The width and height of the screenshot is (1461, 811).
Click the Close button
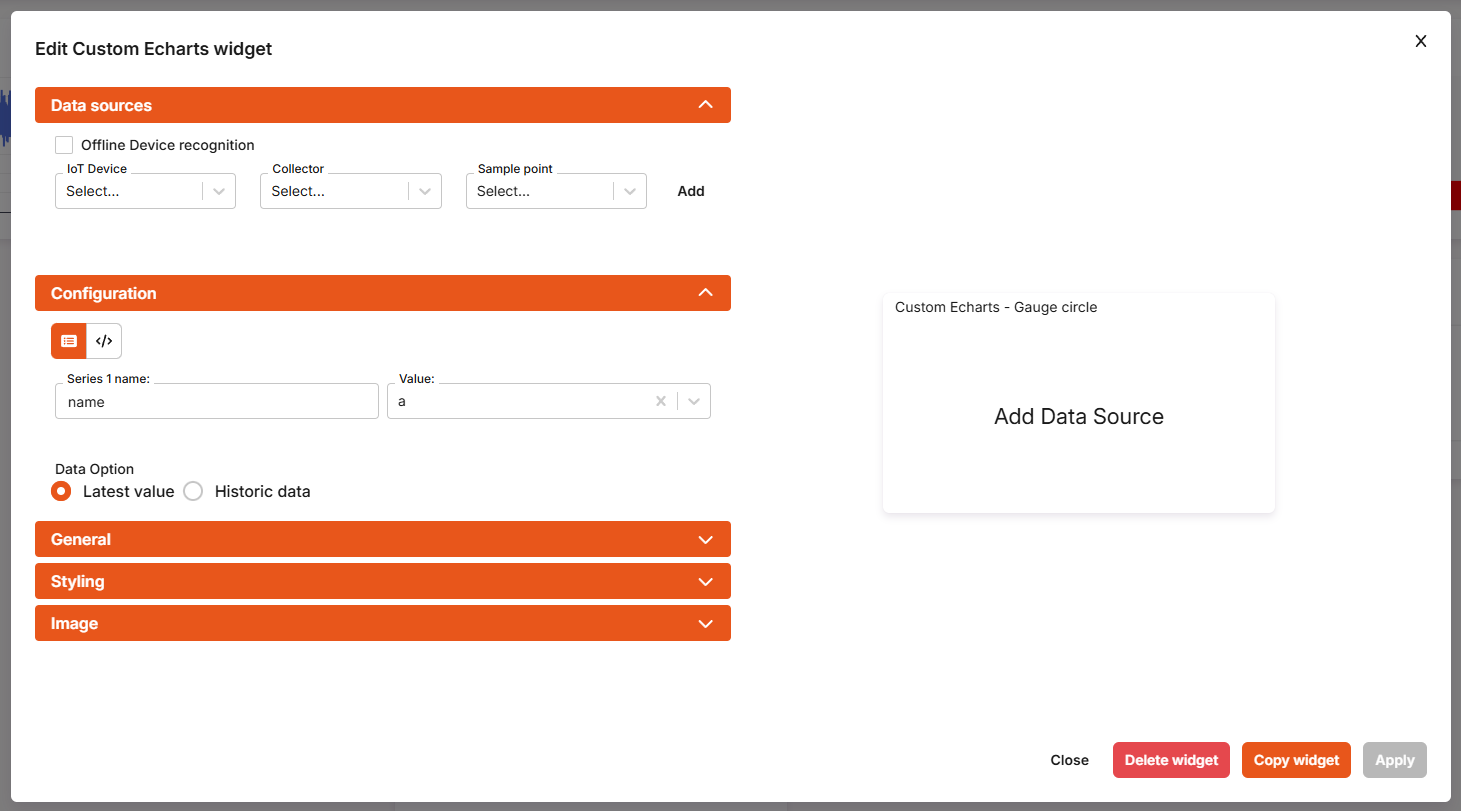(1069, 760)
